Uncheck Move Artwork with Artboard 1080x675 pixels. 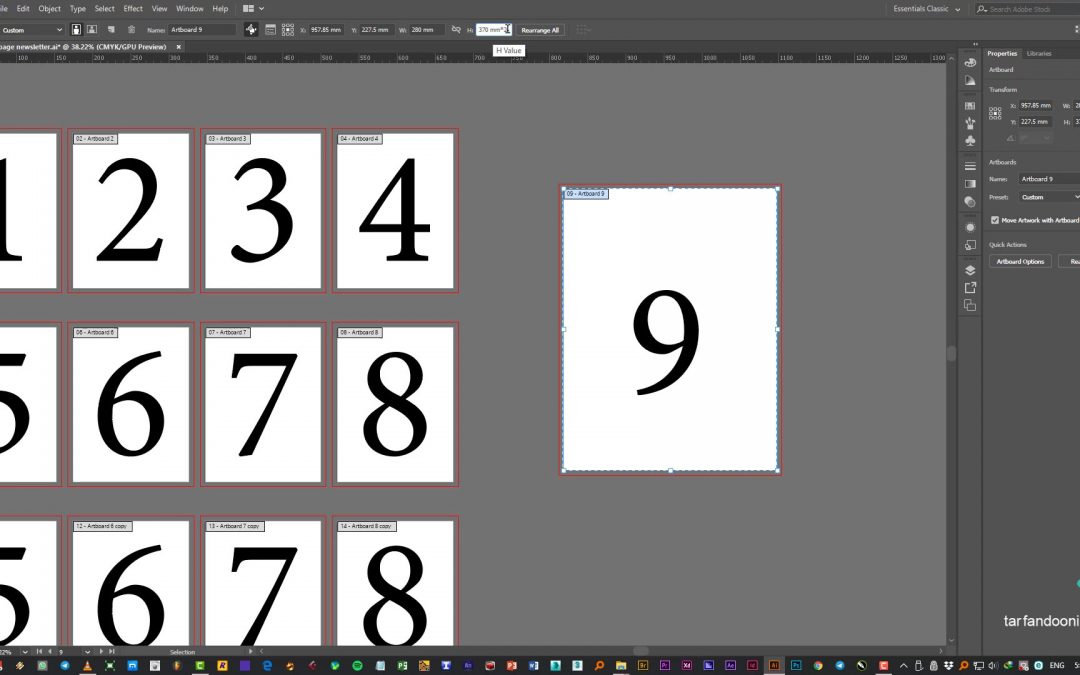(995, 220)
